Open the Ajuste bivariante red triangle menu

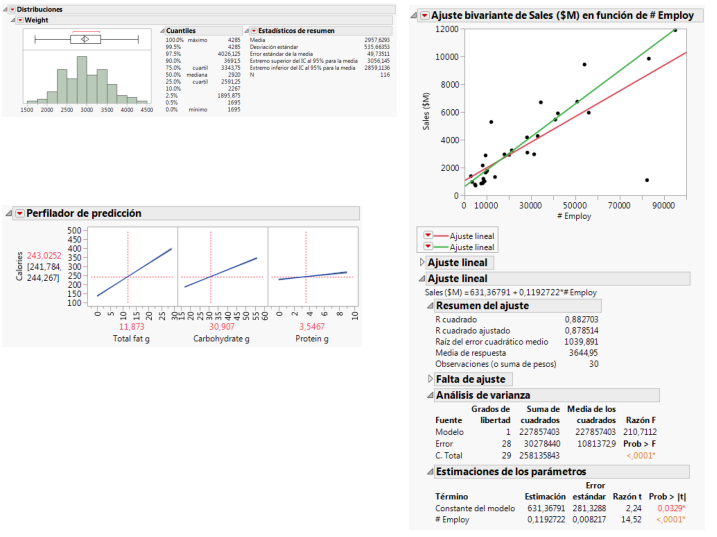pos(425,16)
